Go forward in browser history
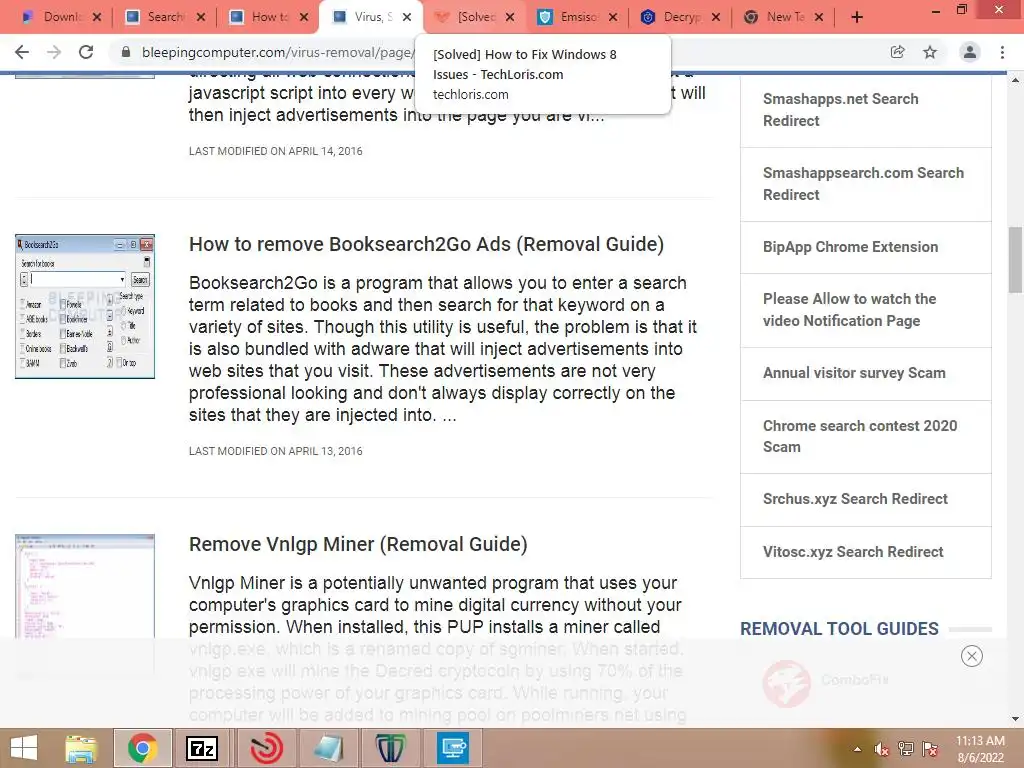The image size is (1024, 768). (54, 52)
